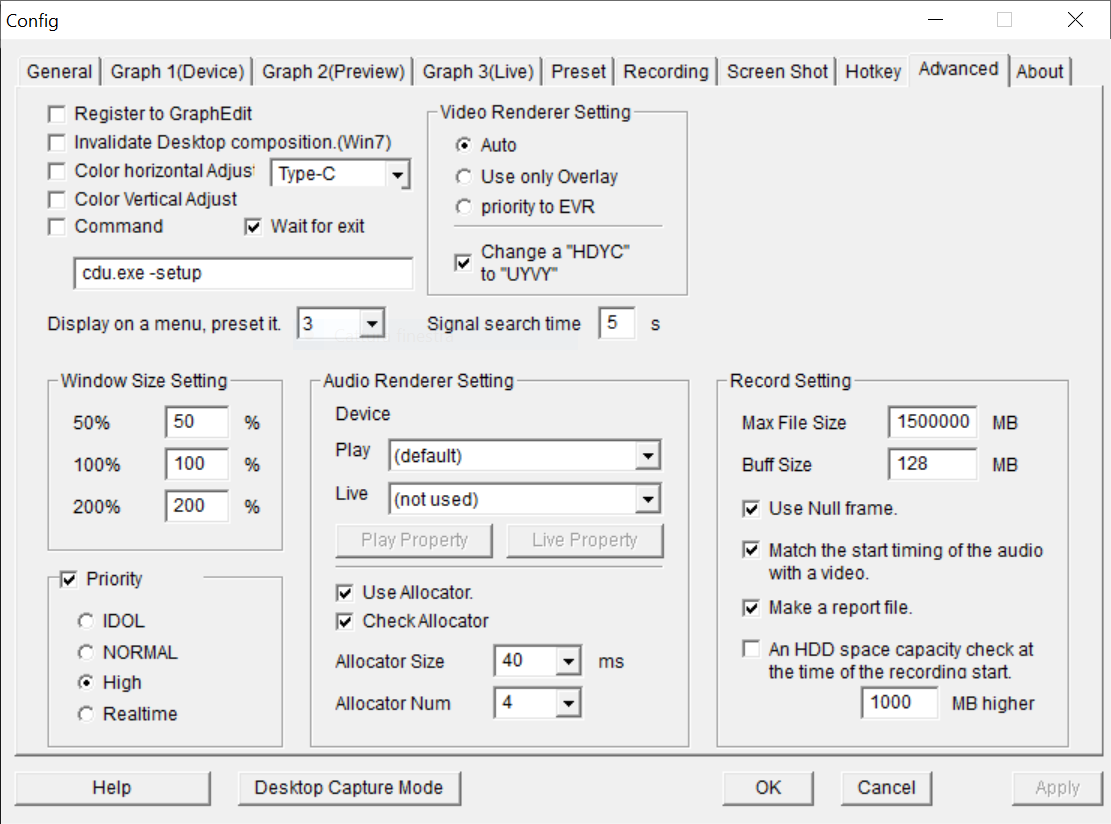Focus the command text field with cdu.exe
This screenshot has height=824, width=1111.
pyautogui.click(x=243, y=273)
